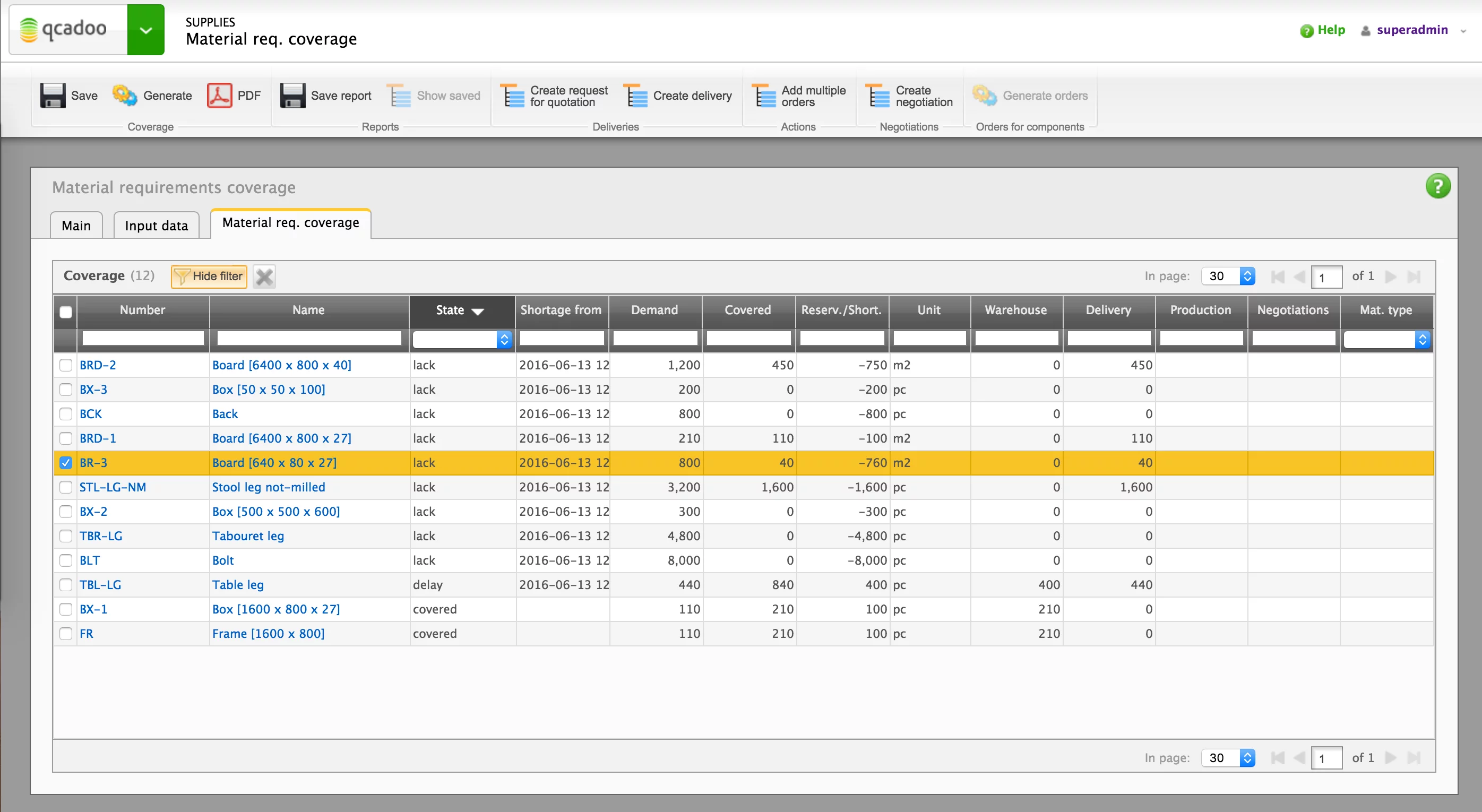Open the bottom In page size dropdown

click(1228, 758)
